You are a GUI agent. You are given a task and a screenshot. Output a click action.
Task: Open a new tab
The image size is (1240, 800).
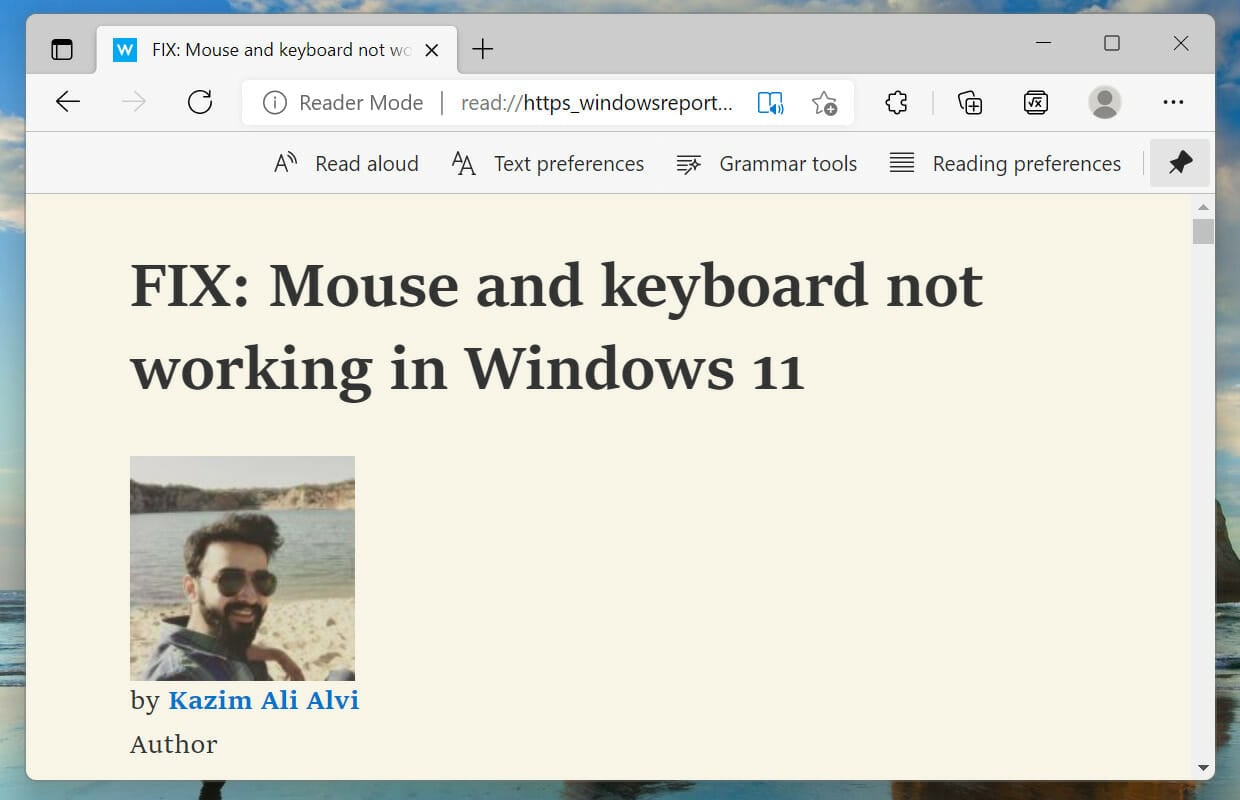(483, 49)
